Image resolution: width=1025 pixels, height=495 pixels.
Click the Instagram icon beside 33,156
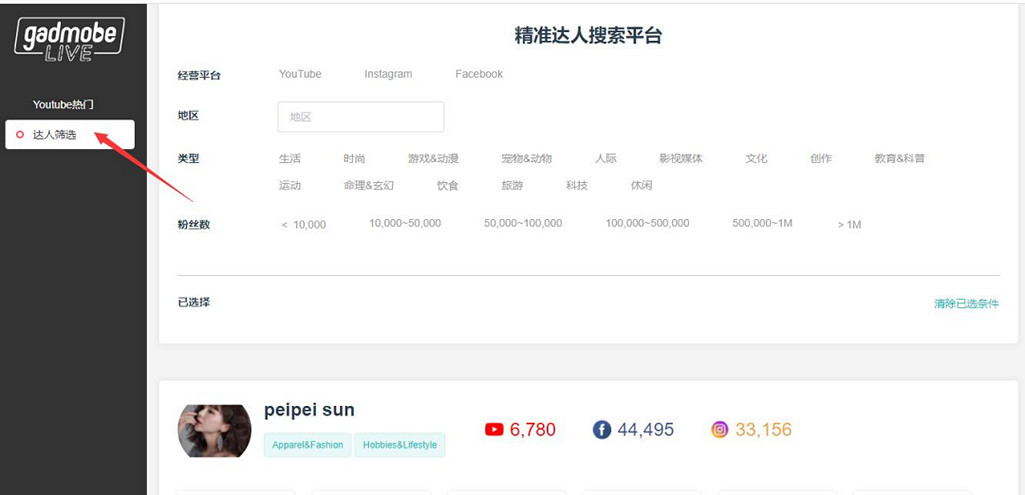[x=720, y=430]
